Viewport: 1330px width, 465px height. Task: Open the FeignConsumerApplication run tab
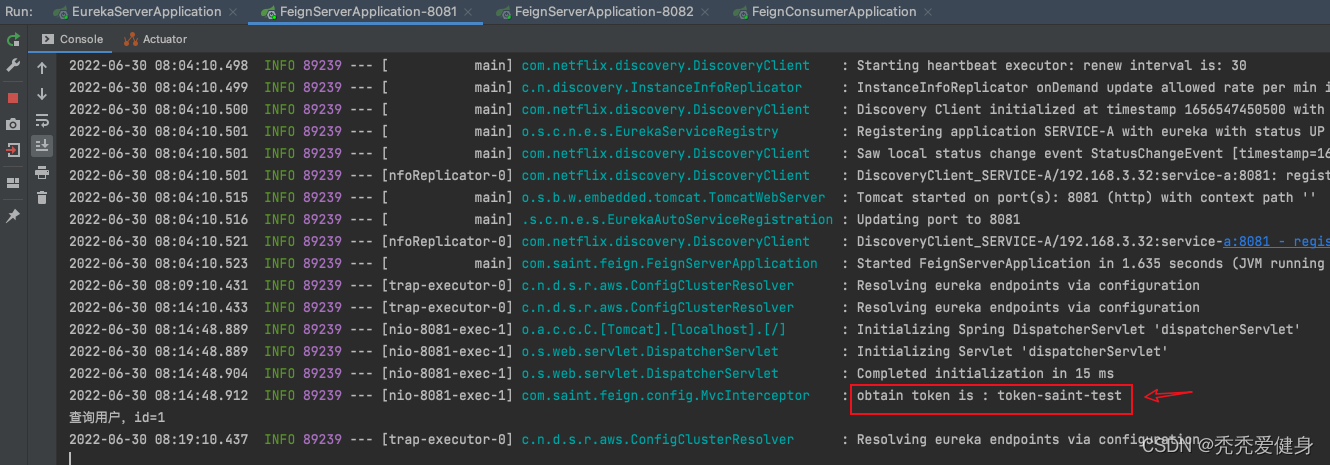point(832,12)
